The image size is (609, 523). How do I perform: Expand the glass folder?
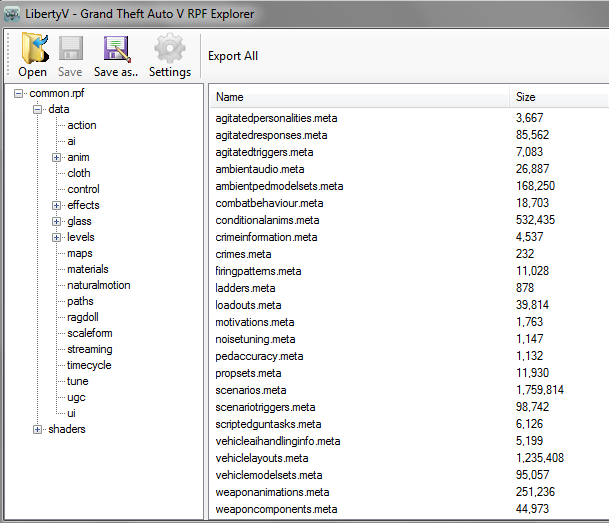click(57, 221)
